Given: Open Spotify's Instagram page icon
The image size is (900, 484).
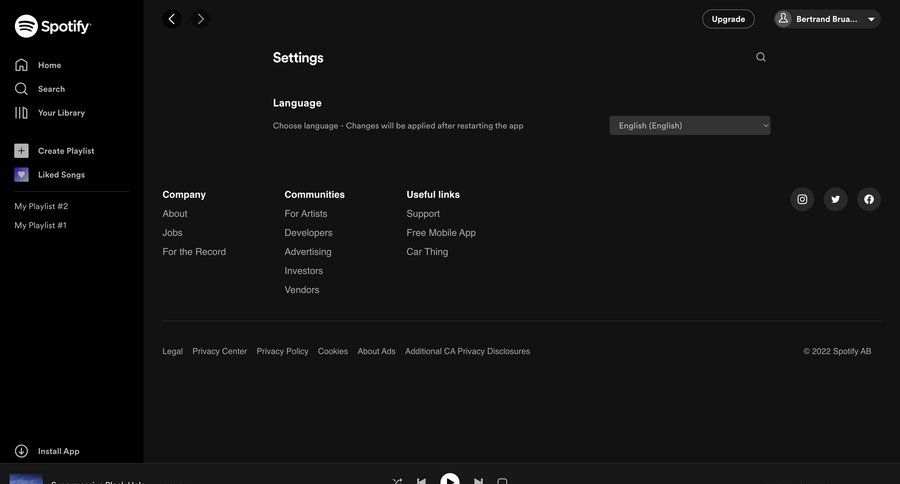Looking at the screenshot, I should (802, 199).
